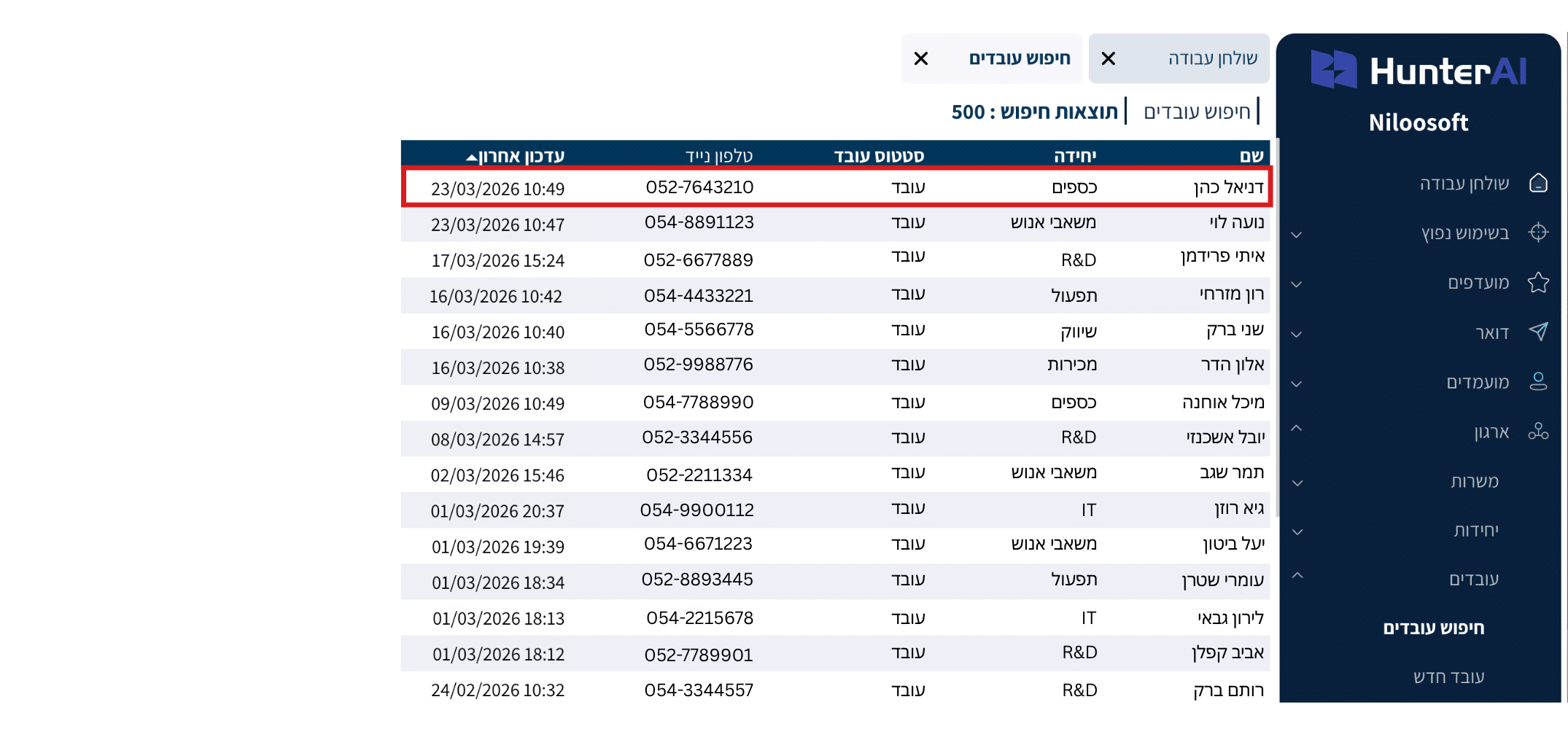Open the עובד חדש sidebar item
This screenshot has width=1568, height=729.
(x=1448, y=677)
